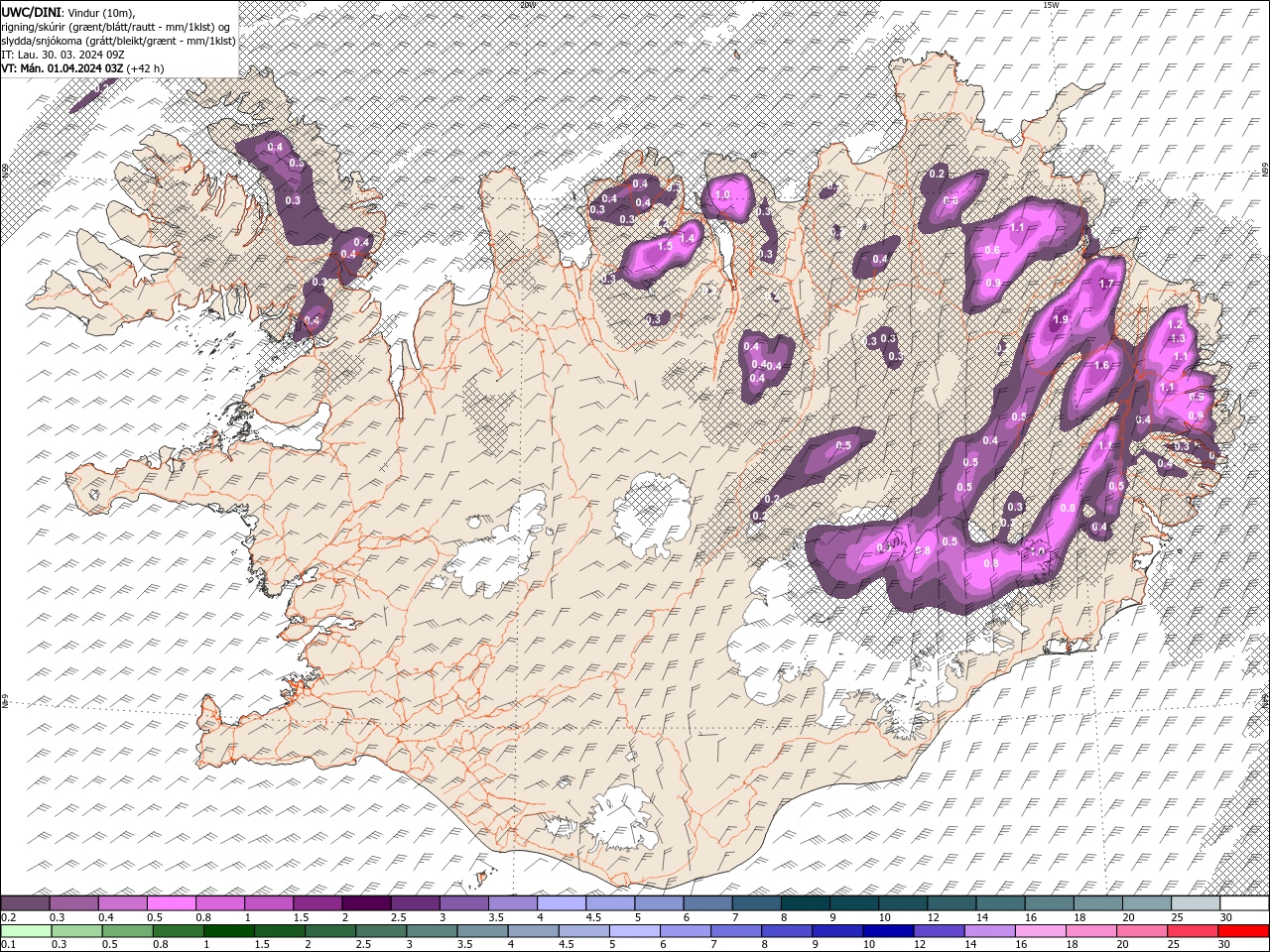1270x952 pixels.
Task: Click the rain legend swatch labeled 0.8
Action: pos(179,930)
